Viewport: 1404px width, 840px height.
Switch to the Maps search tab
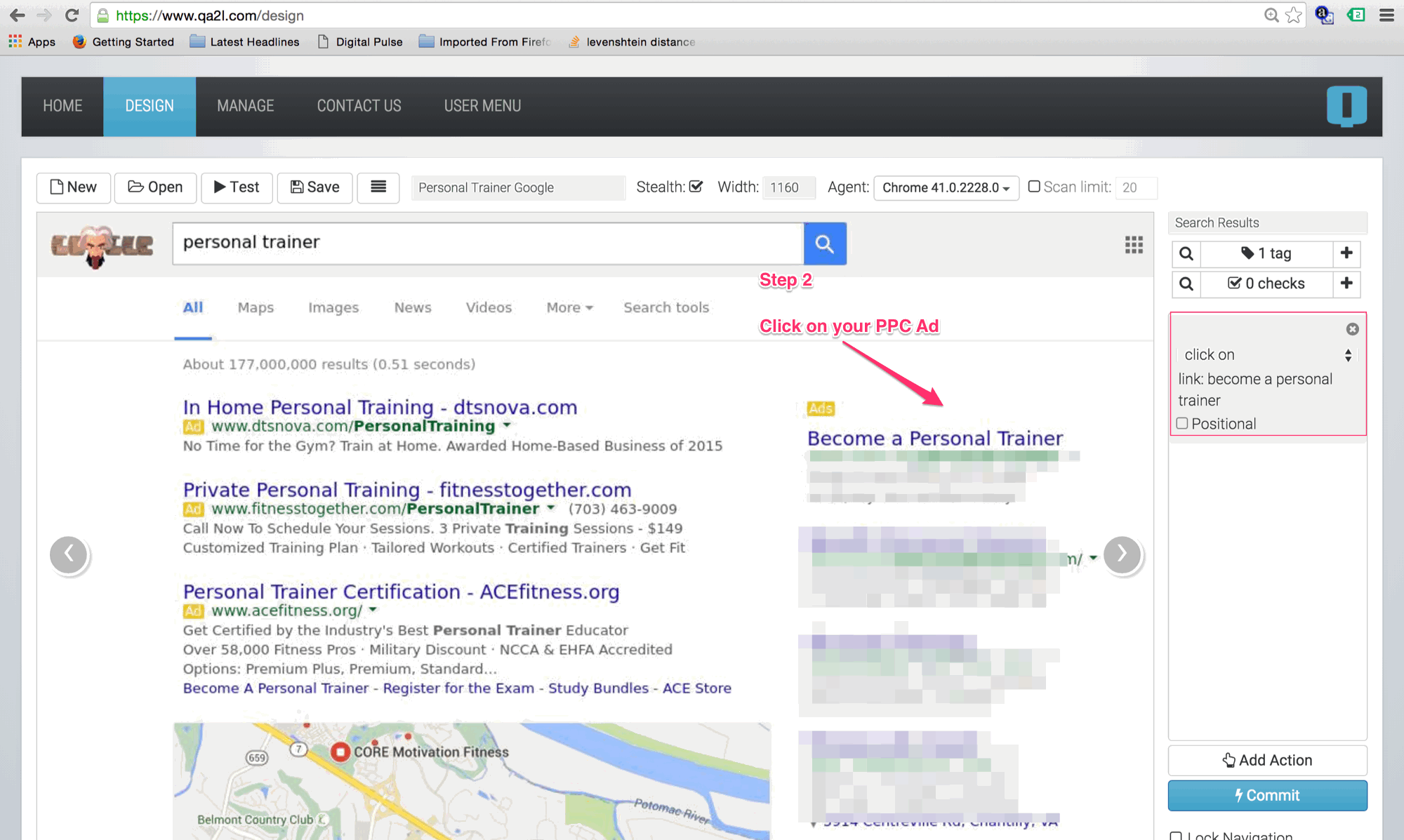click(x=256, y=307)
